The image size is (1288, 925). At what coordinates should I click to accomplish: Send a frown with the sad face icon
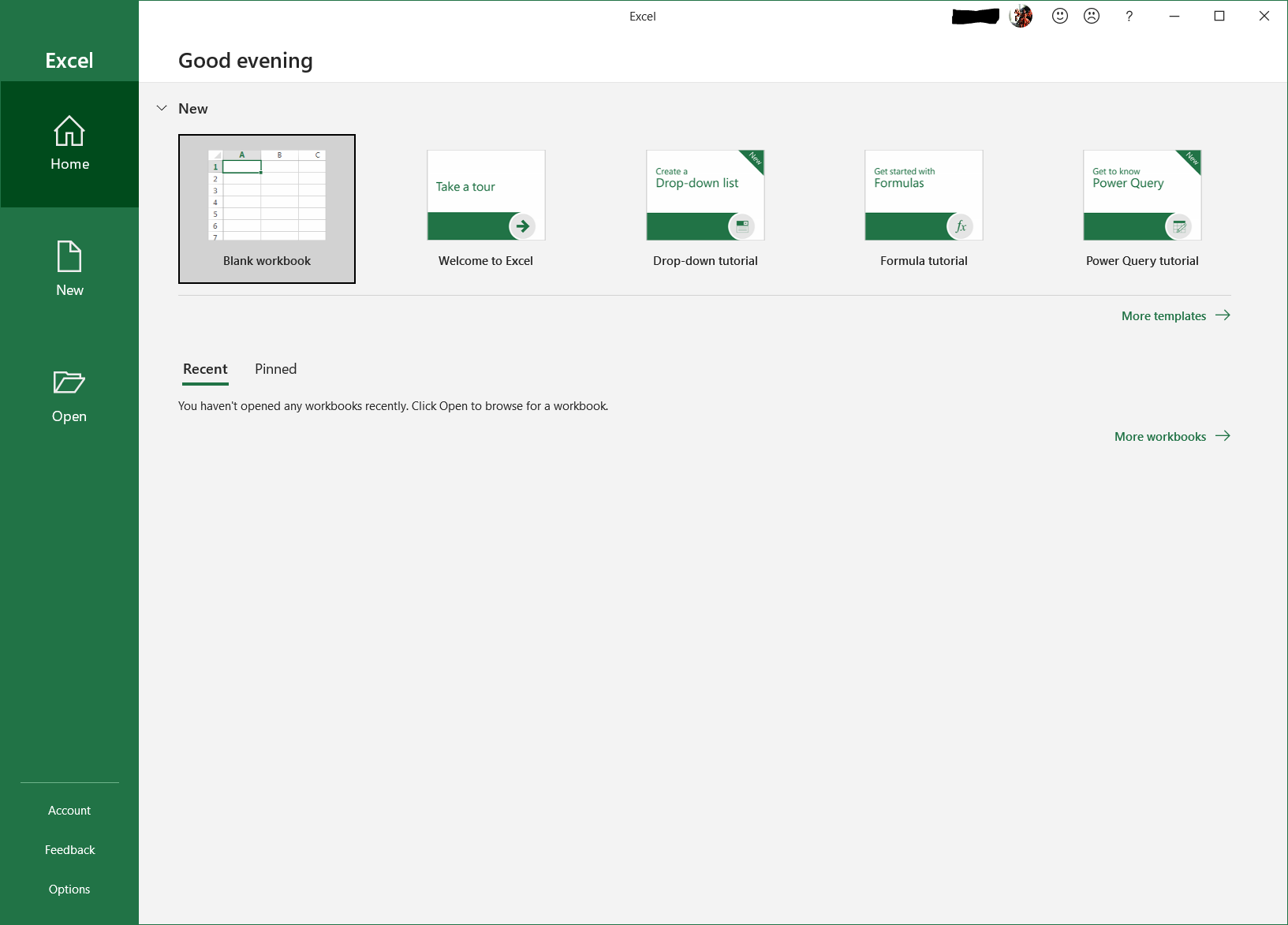(1092, 16)
